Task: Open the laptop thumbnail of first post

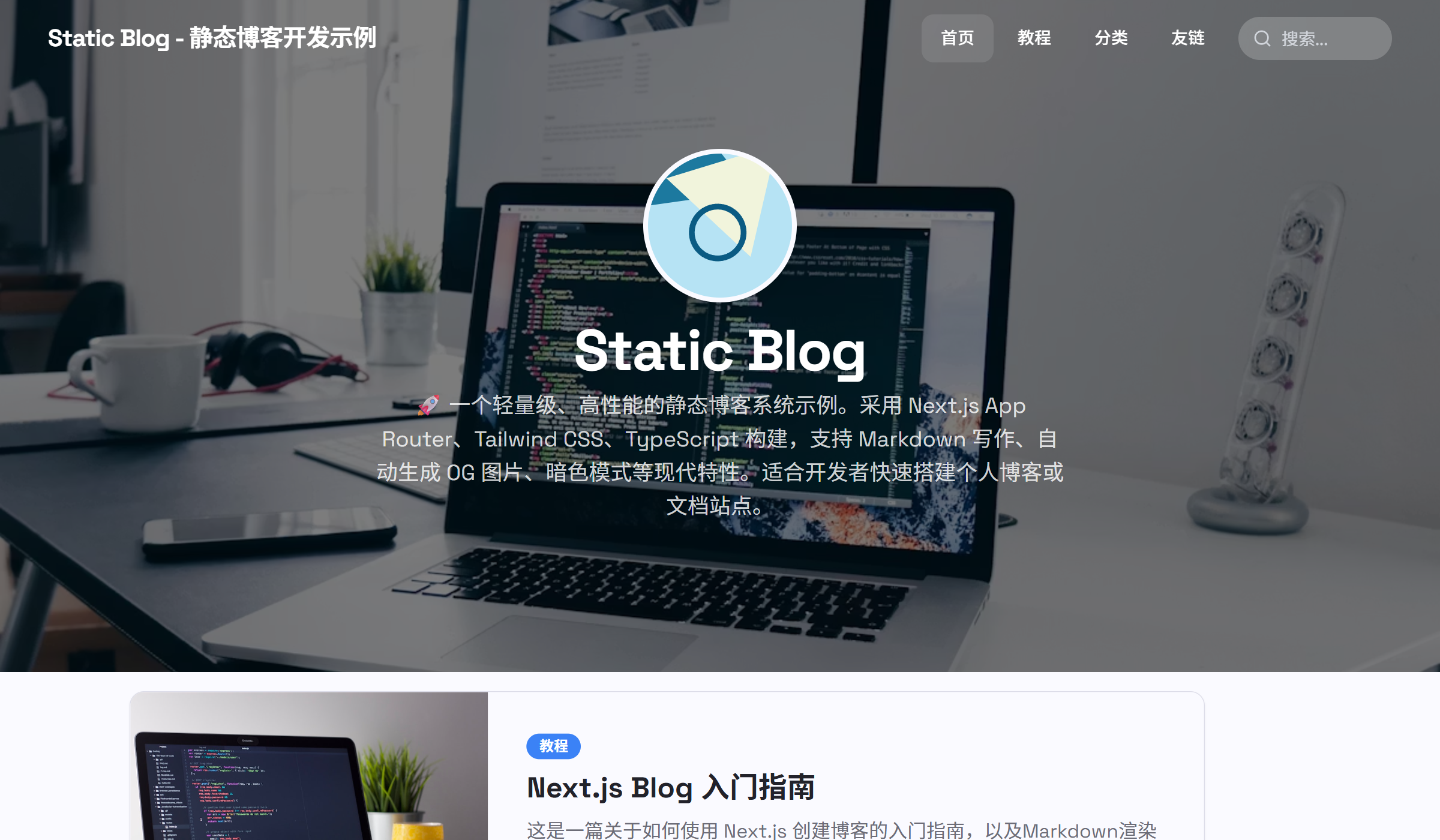Action: (x=309, y=766)
